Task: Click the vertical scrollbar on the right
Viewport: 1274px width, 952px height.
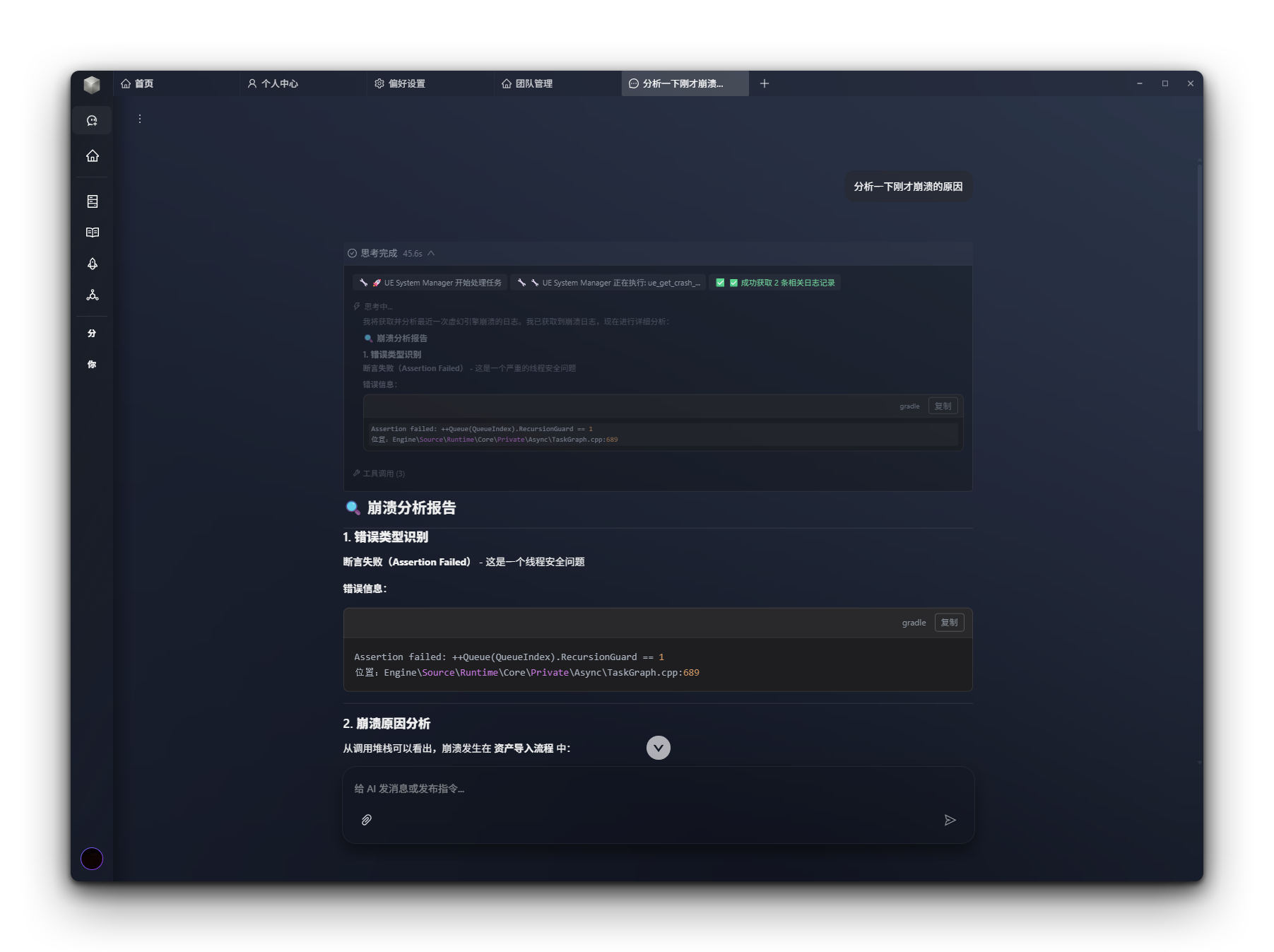Action: 1199,297
